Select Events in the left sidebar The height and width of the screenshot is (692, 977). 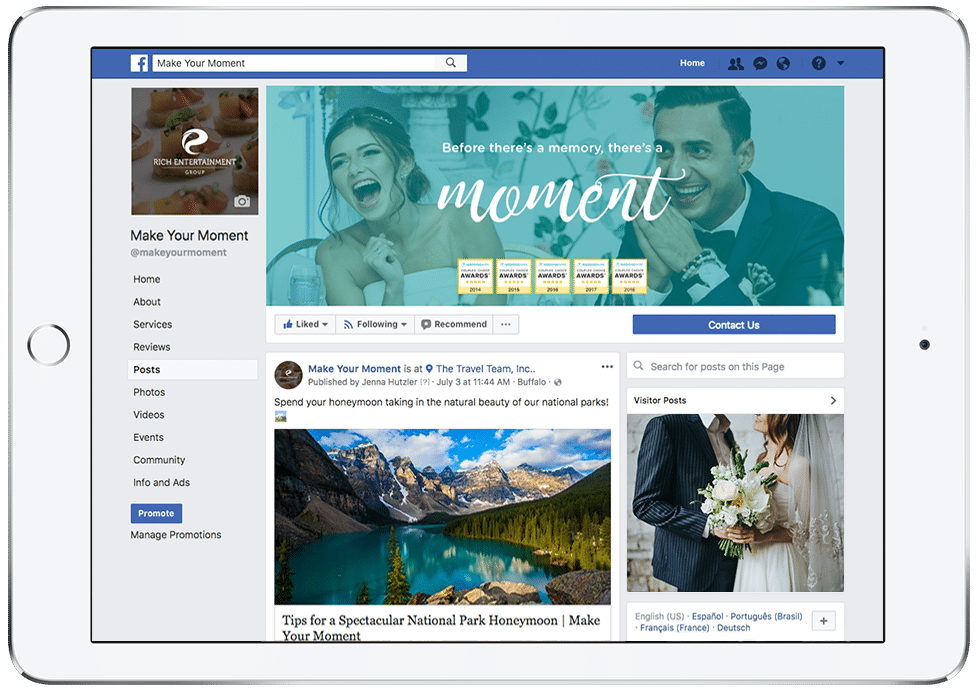tap(148, 437)
